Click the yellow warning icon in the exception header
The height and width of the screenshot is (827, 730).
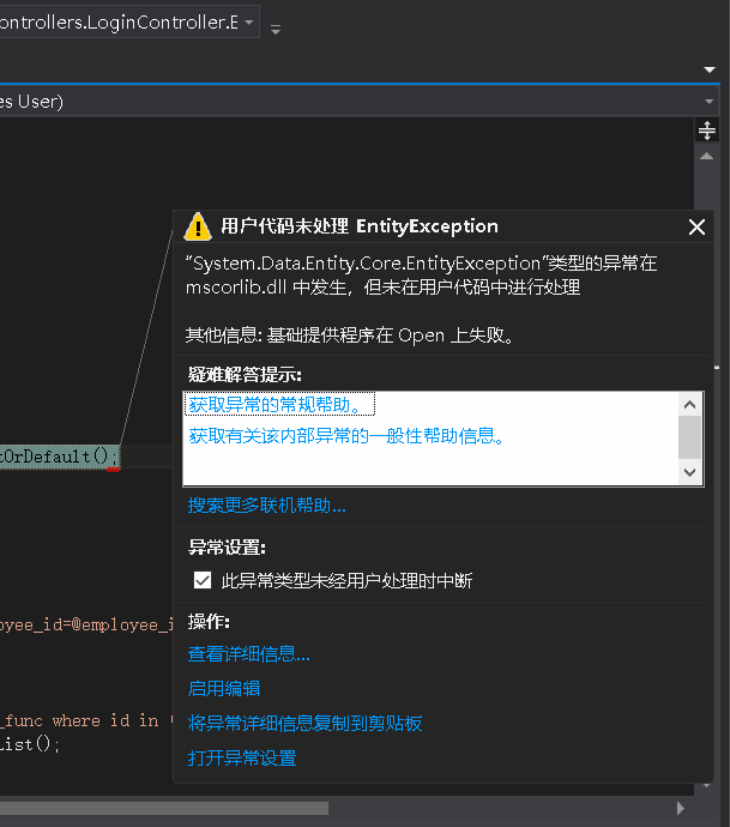(198, 227)
